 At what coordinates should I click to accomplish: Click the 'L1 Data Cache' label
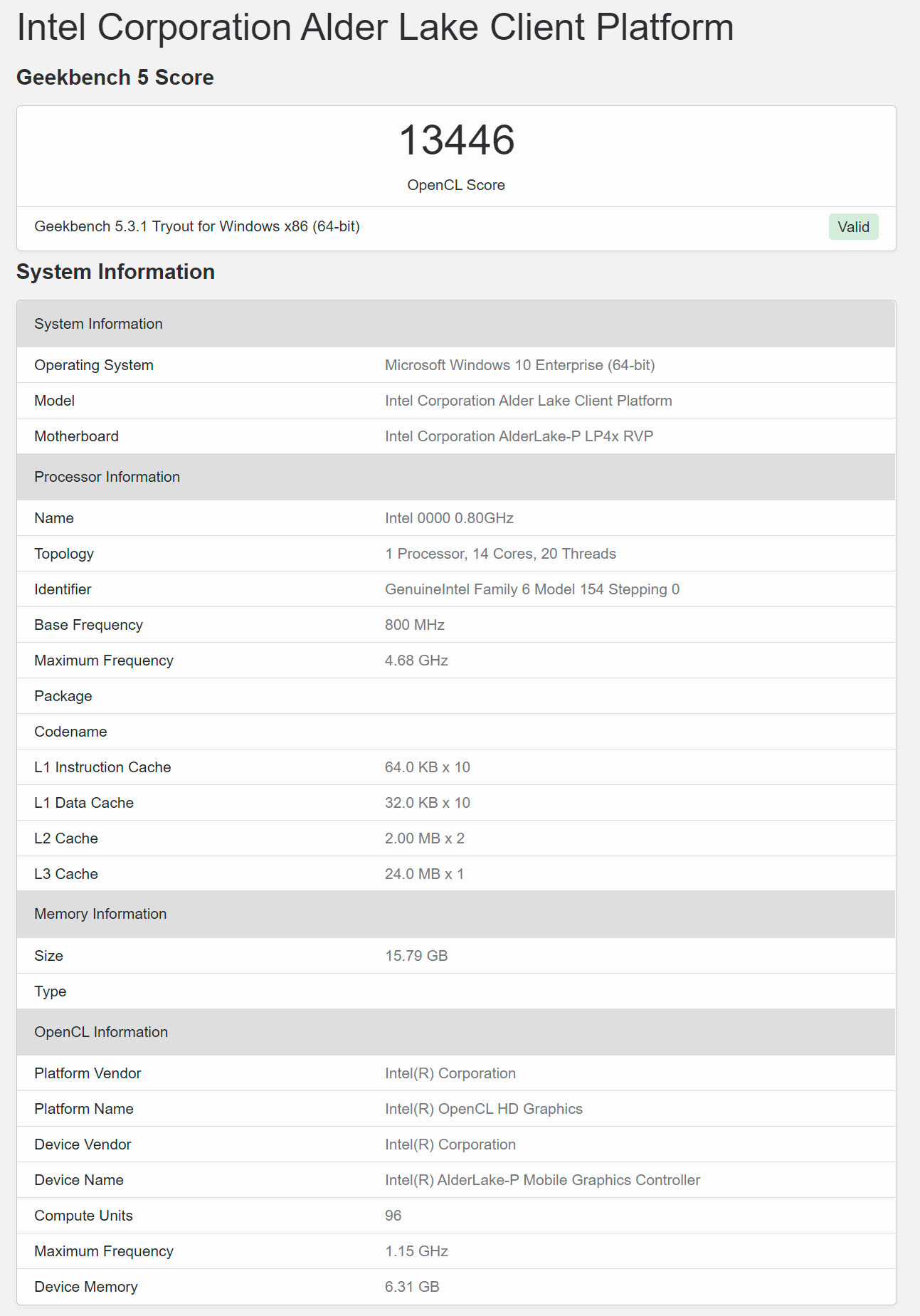click(x=84, y=803)
